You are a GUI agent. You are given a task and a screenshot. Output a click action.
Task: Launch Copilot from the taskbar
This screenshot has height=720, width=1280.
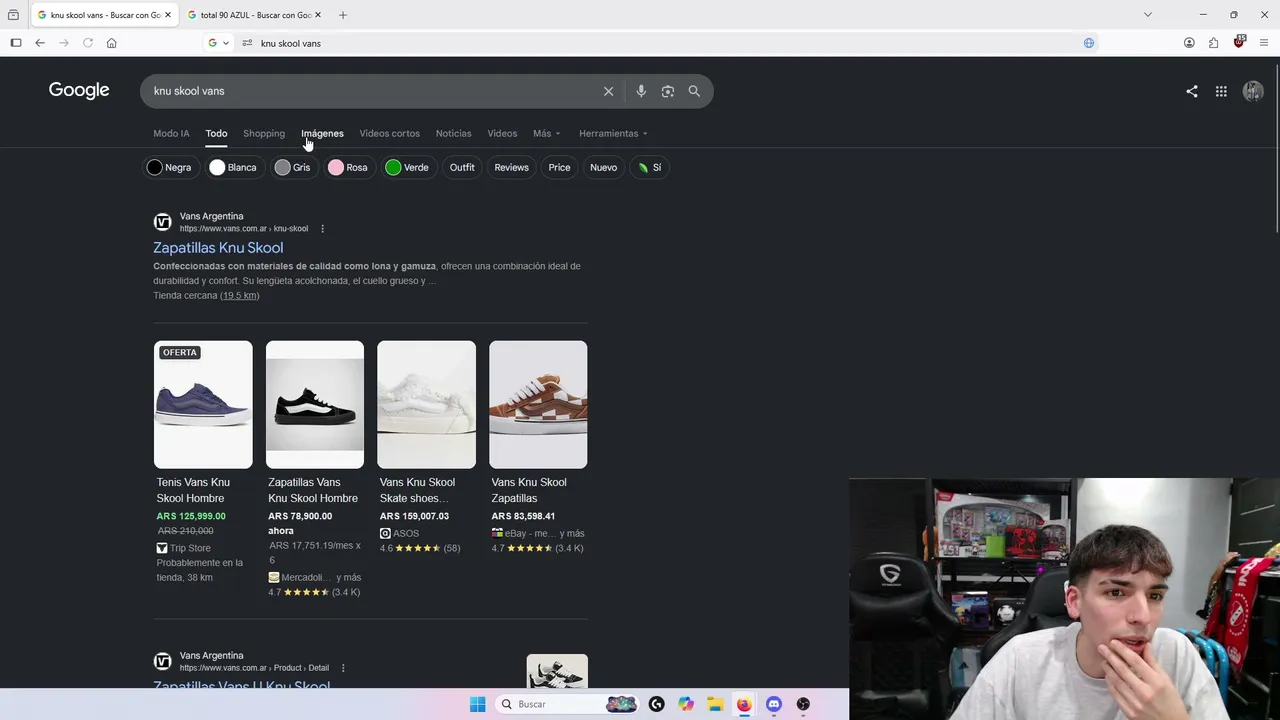coord(685,704)
